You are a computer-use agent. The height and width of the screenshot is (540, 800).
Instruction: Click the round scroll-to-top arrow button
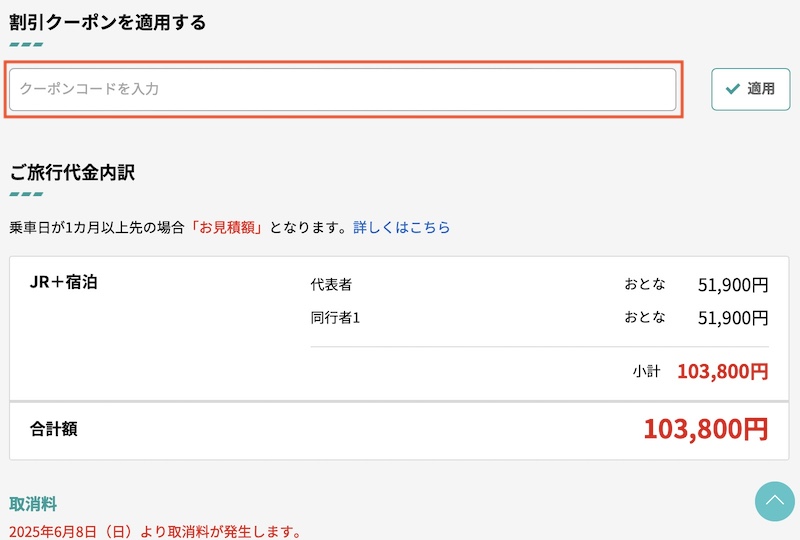pyautogui.click(x=774, y=501)
